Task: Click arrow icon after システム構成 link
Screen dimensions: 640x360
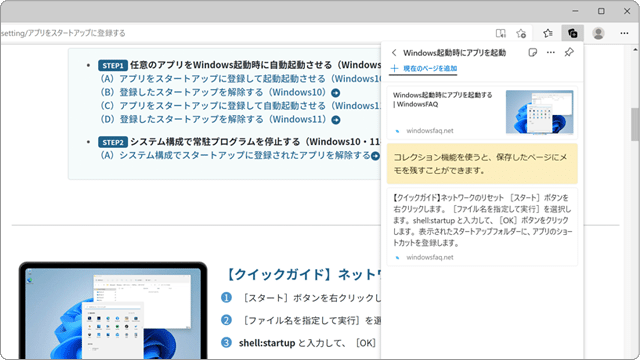Action: coord(376,156)
